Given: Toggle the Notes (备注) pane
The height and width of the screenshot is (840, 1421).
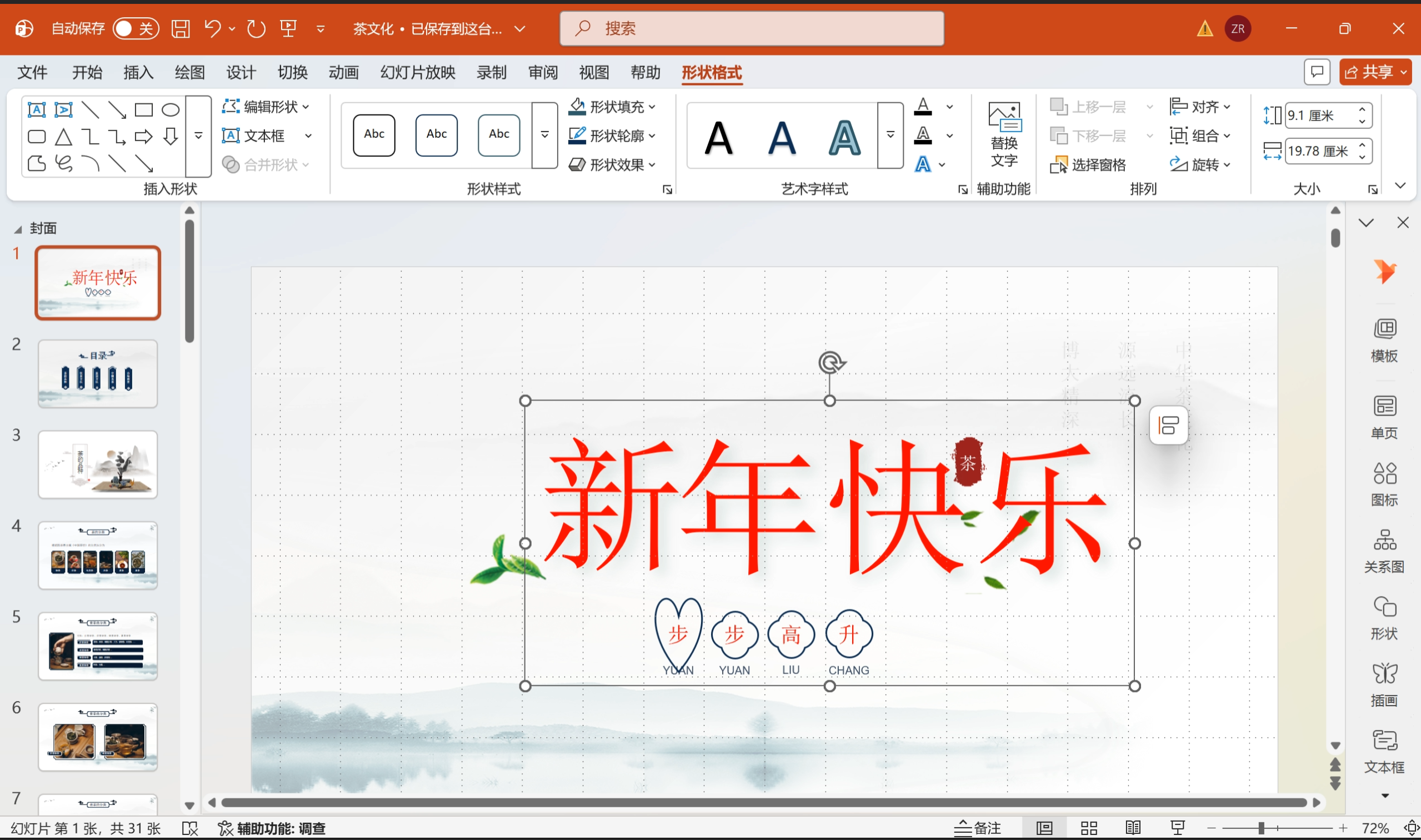Looking at the screenshot, I should tap(978, 828).
